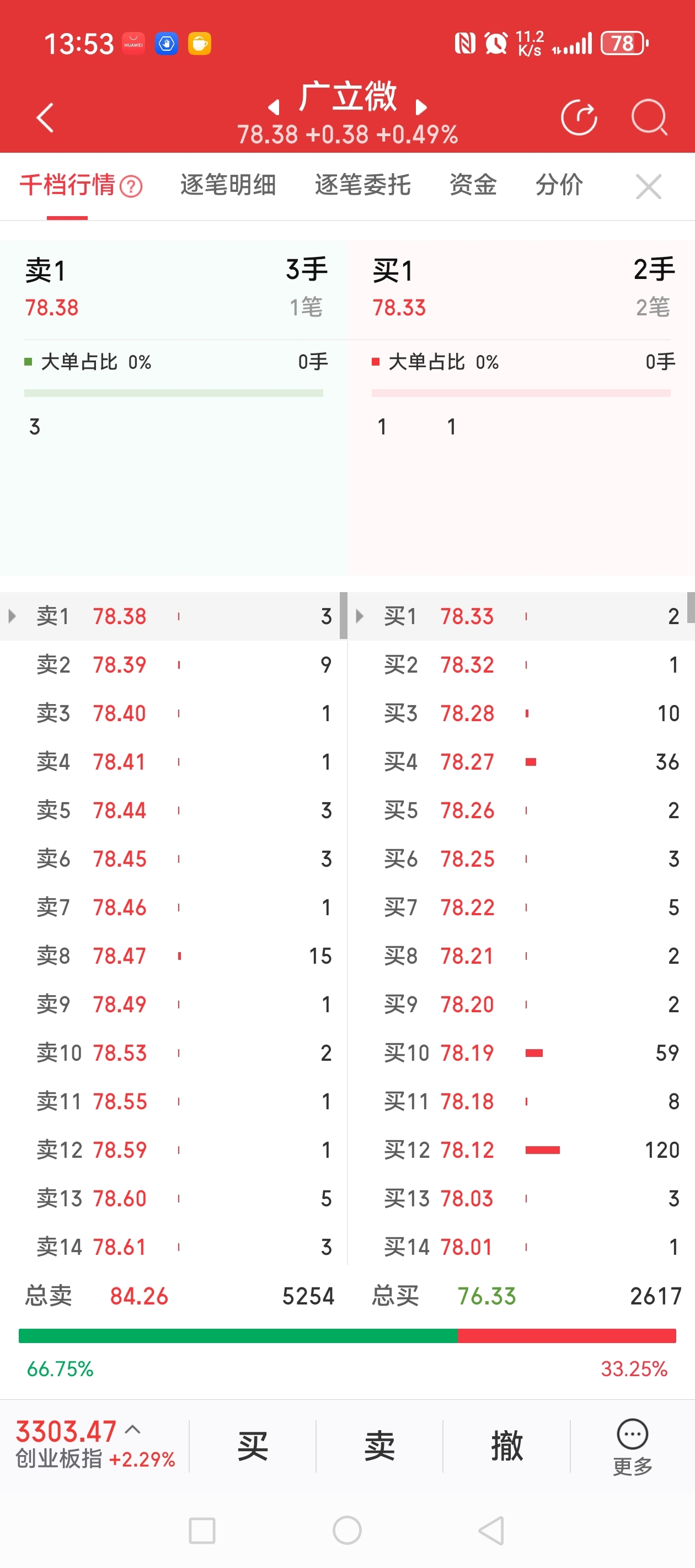The width and height of the screenshot is (695, 1568).
Task: Tap the back arrow icon
Action: (x=46, y=117)
